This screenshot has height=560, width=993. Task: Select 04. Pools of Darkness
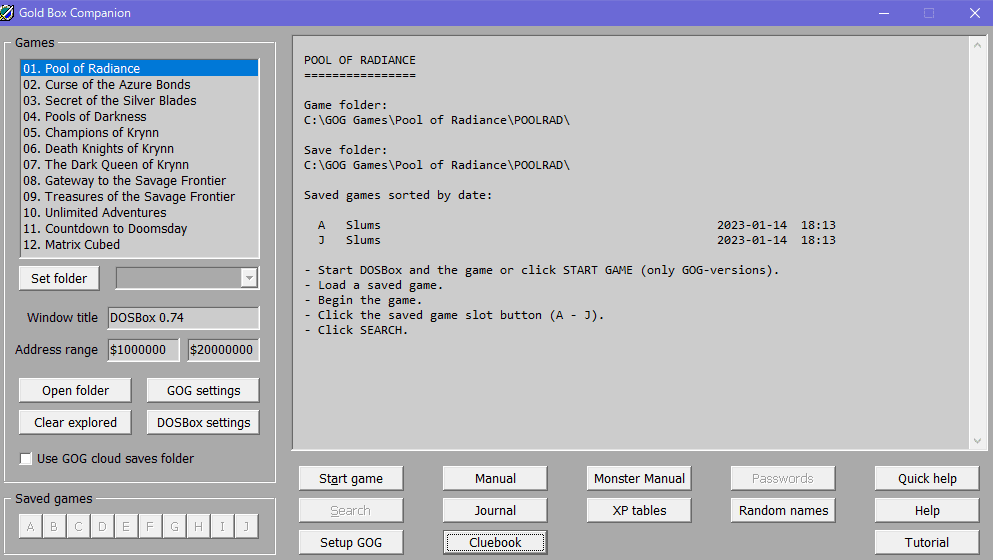[x=140, y=117]
